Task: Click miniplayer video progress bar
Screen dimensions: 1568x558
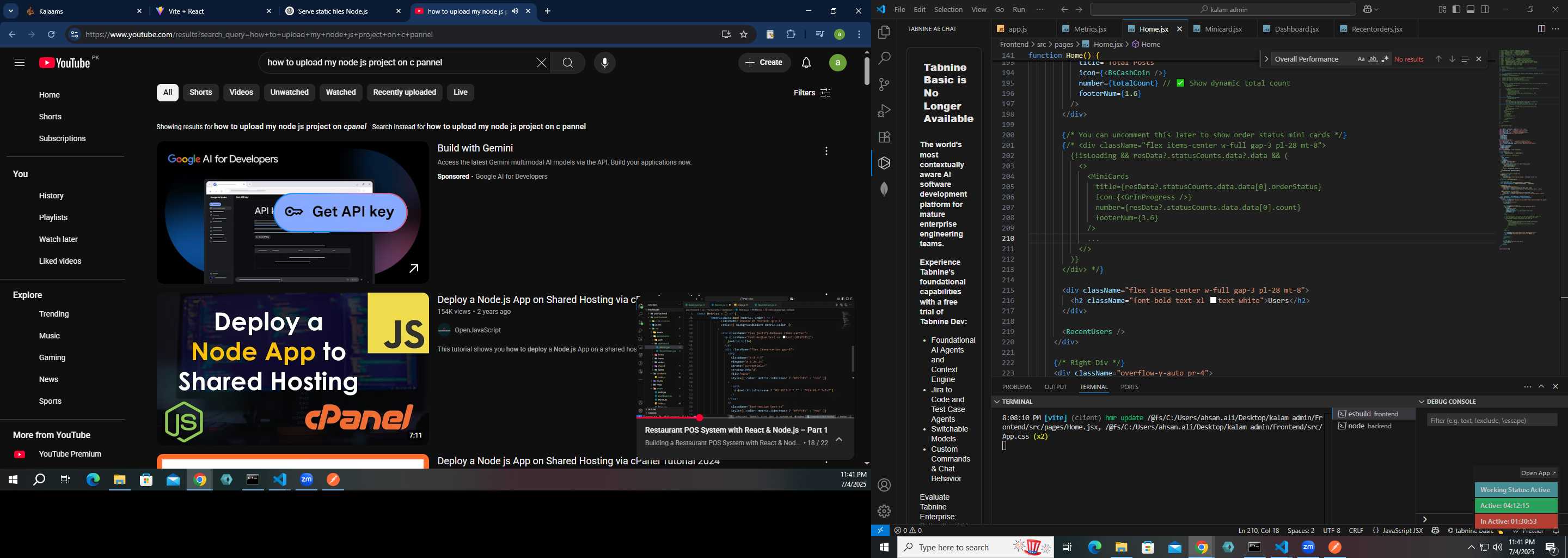Action: [745, 418]
